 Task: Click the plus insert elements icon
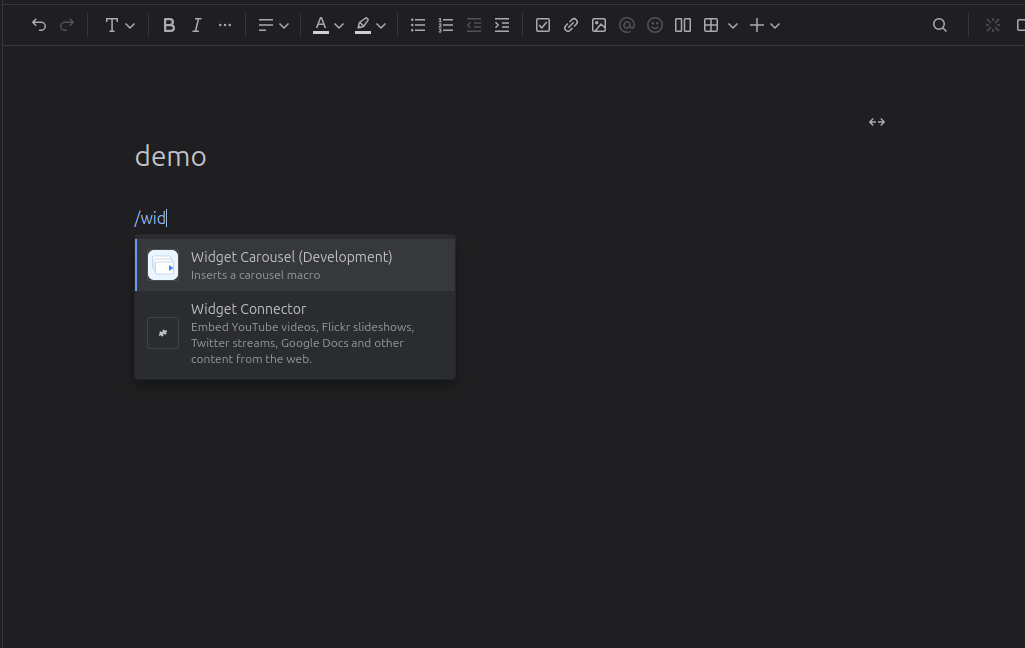point(757,26)
